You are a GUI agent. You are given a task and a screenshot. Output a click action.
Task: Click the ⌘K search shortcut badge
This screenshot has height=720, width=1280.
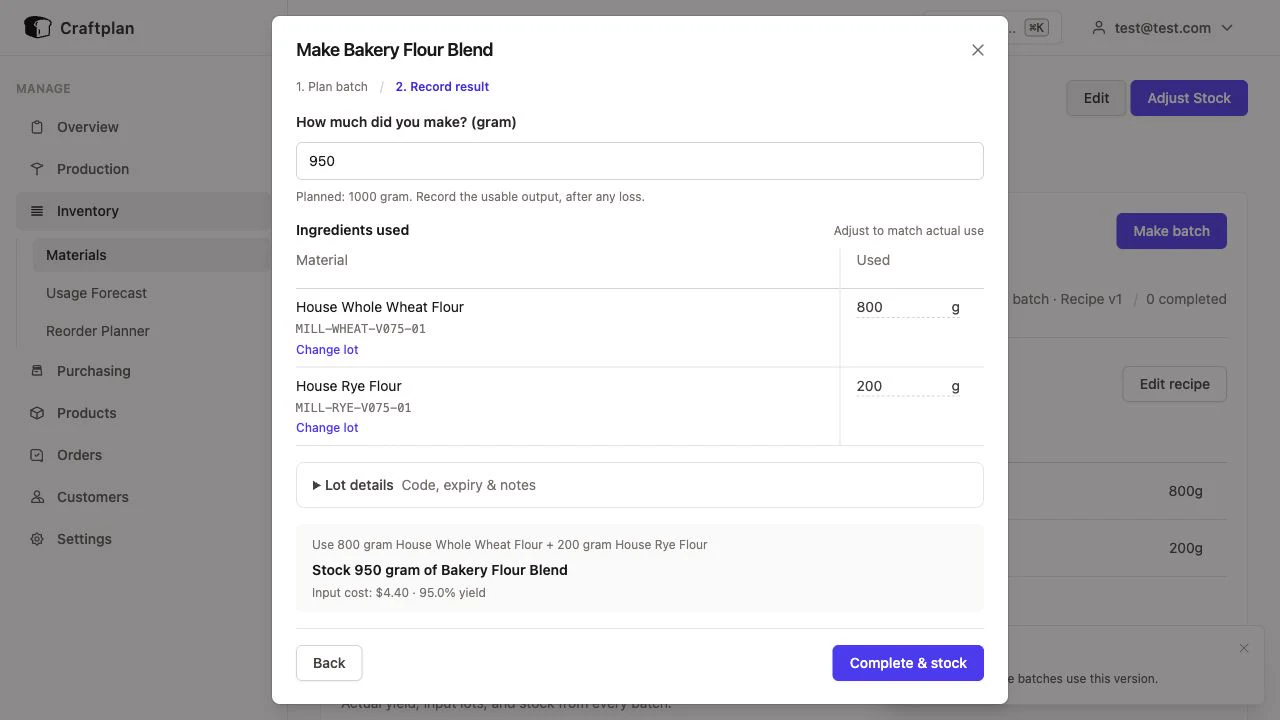1036,28
